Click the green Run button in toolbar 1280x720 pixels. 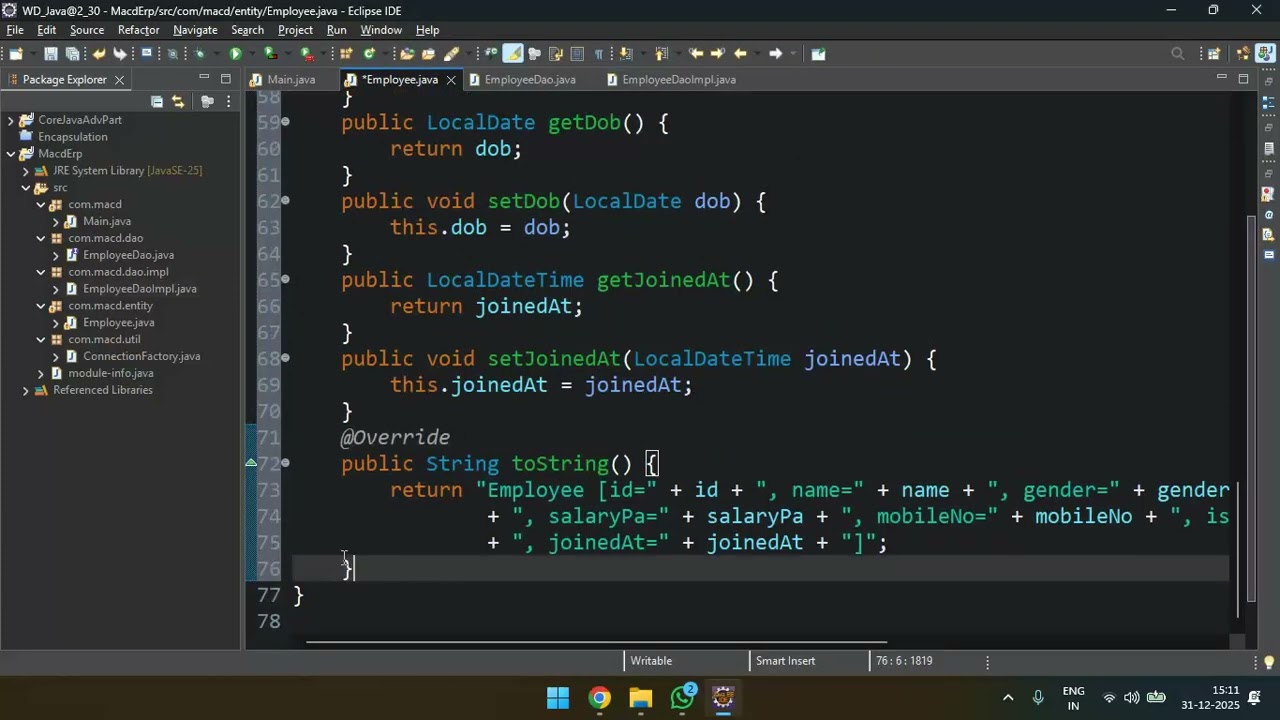(x=235, y=53)
